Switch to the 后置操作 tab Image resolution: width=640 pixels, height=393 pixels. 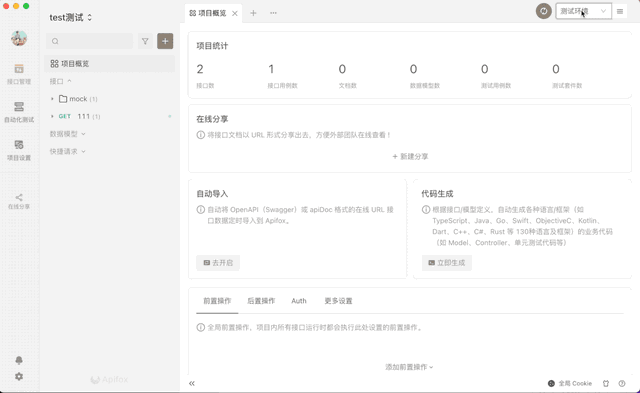261,301
